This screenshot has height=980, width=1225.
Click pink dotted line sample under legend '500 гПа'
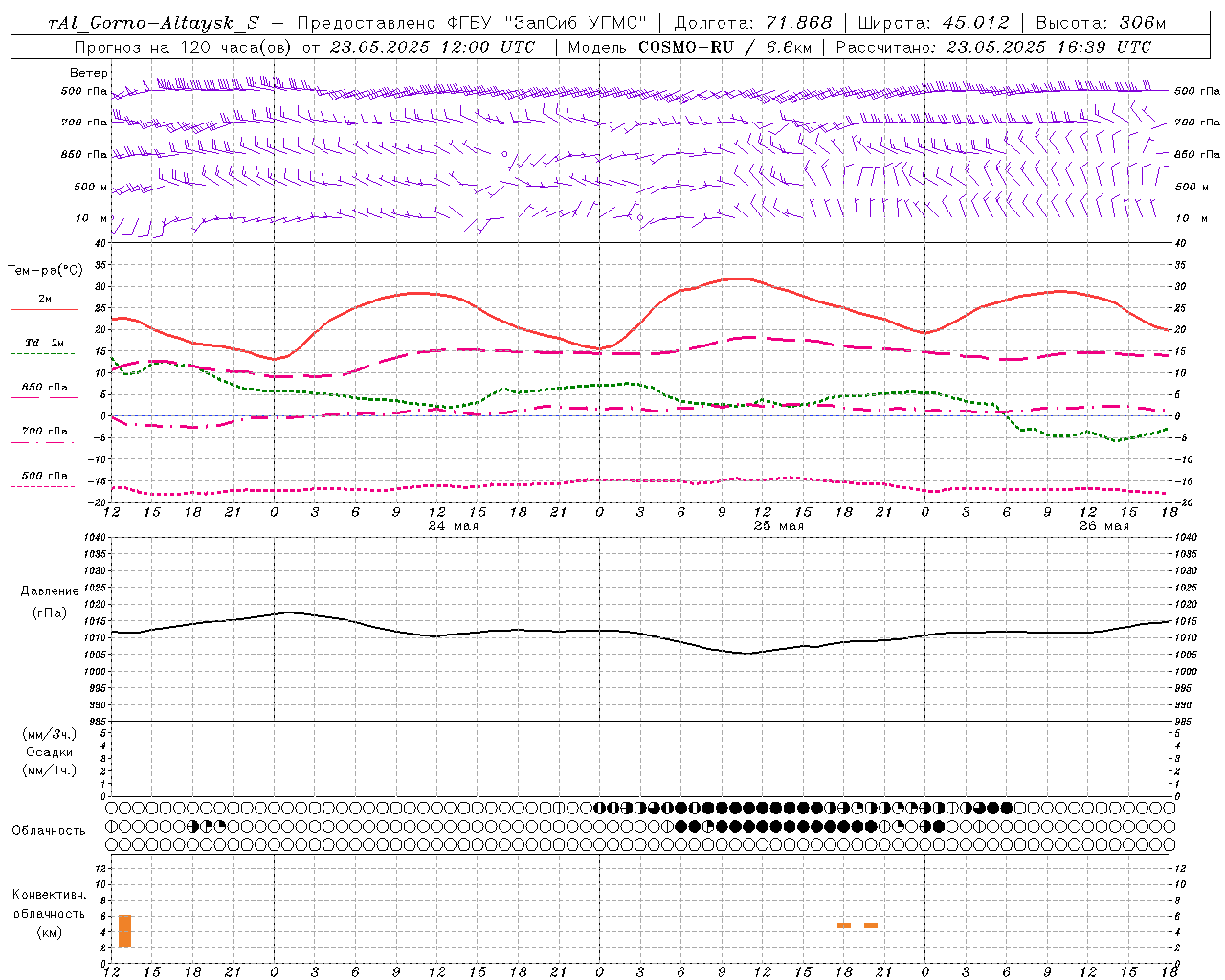click(x=42, y=487)
